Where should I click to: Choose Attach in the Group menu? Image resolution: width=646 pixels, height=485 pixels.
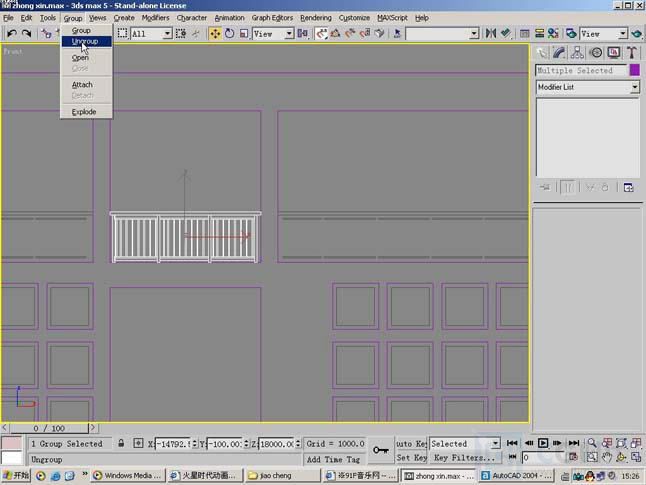click(87, 84)
